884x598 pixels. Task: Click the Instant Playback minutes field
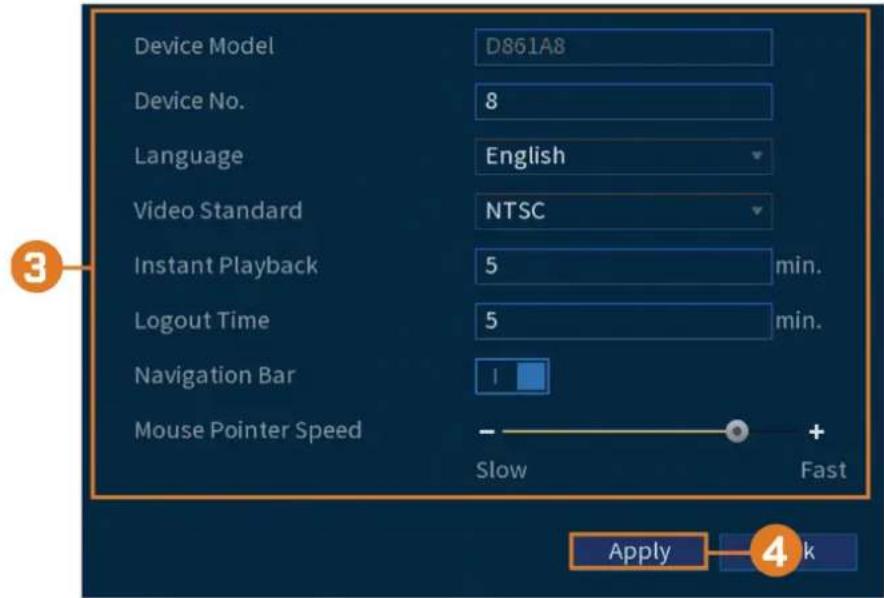624,265
